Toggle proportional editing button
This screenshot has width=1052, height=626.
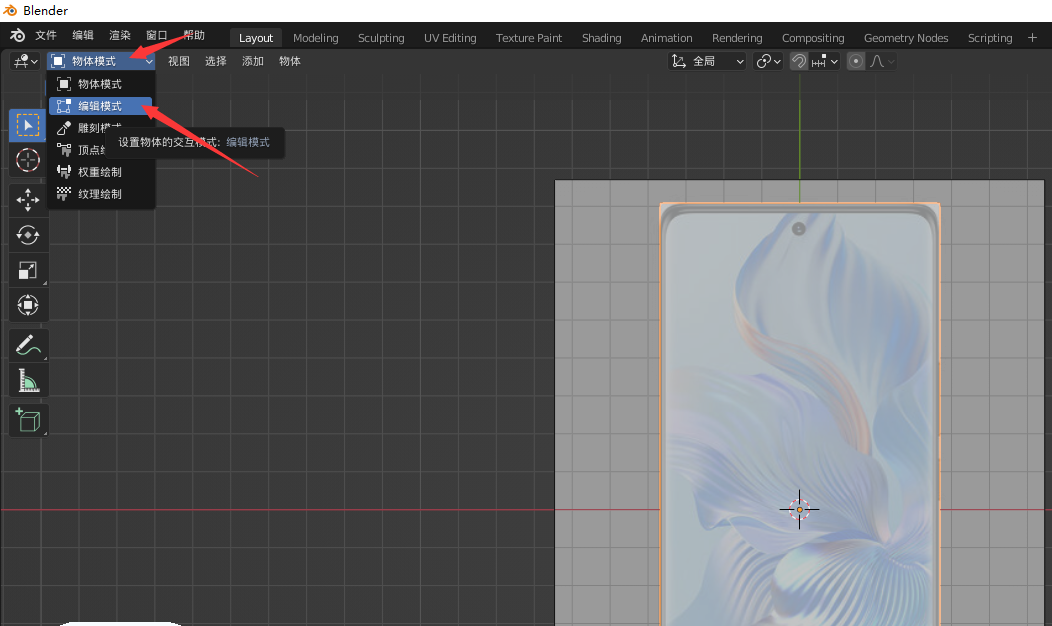click(x=856, y=62)
